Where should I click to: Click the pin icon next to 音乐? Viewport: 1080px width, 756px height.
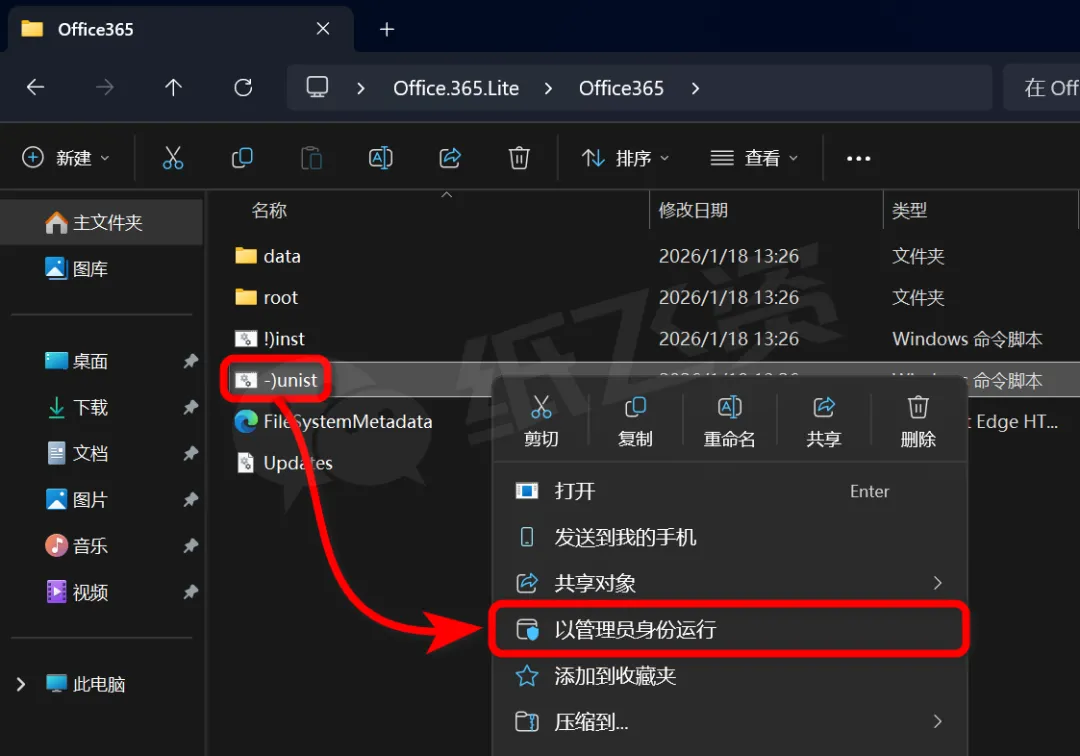[x=191, y=545]
